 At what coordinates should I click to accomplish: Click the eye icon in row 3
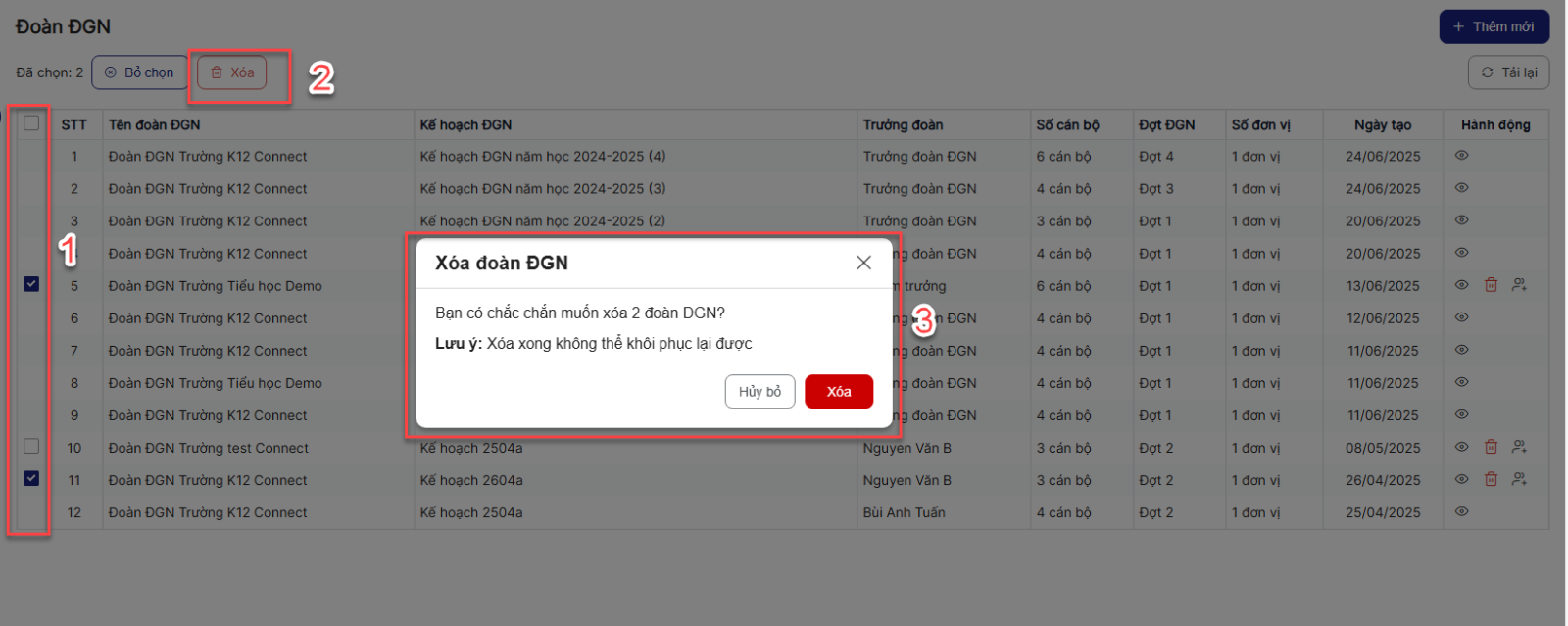[x=1461, y=220]
